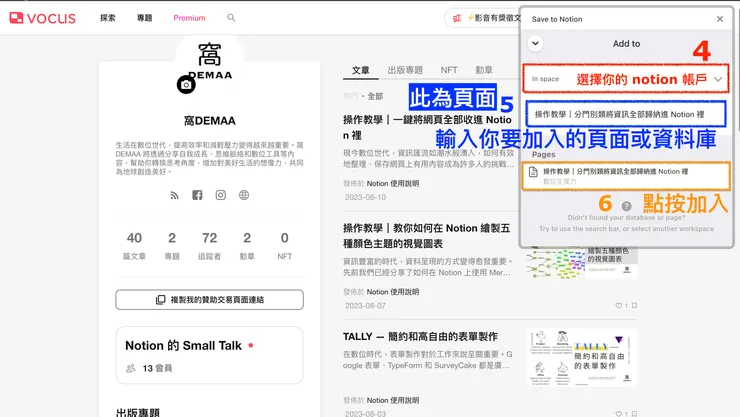Switch to the 文章 tab
The image size is (740, 417).
point(361,70)
